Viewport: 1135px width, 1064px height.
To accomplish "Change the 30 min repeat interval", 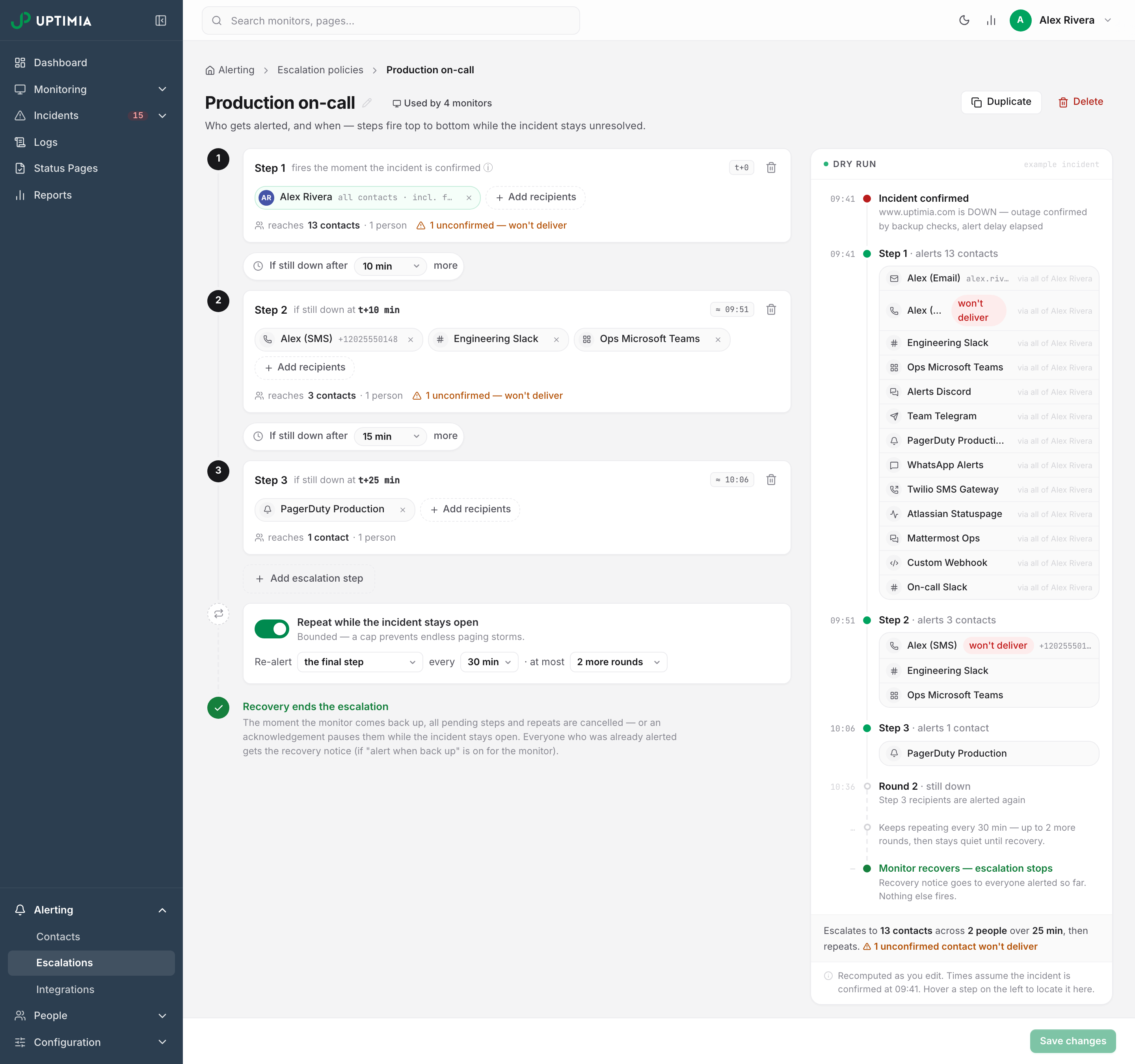I will pos(489,662).
